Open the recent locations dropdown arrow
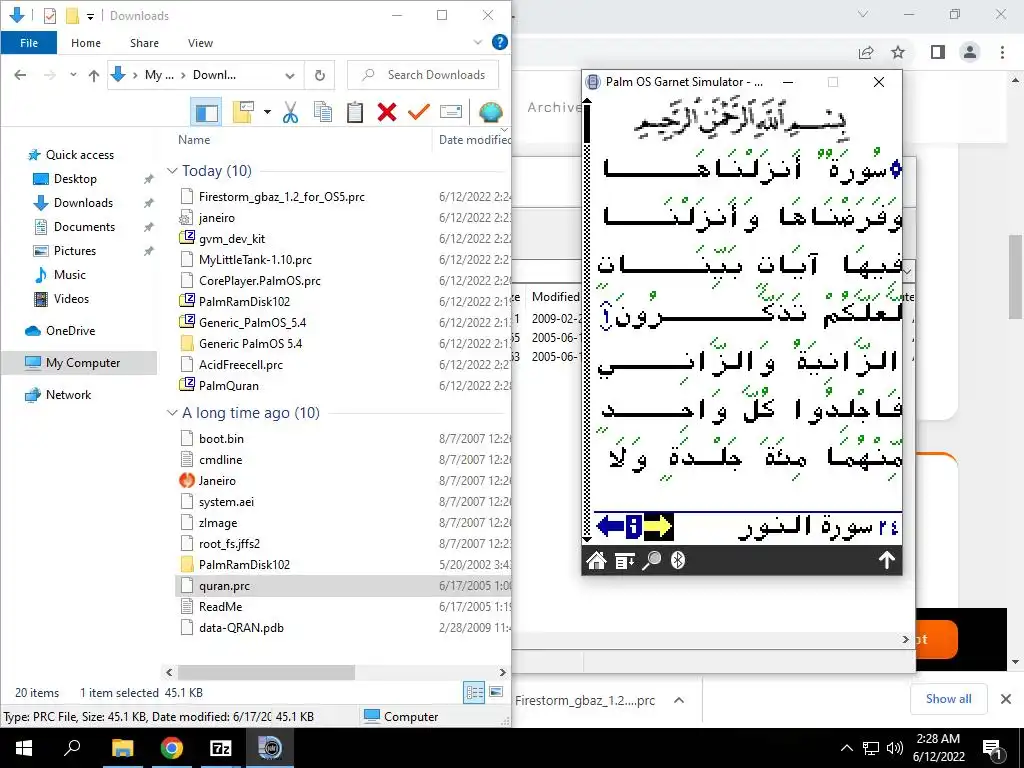 pyautogui.click(x=73, y=75)
